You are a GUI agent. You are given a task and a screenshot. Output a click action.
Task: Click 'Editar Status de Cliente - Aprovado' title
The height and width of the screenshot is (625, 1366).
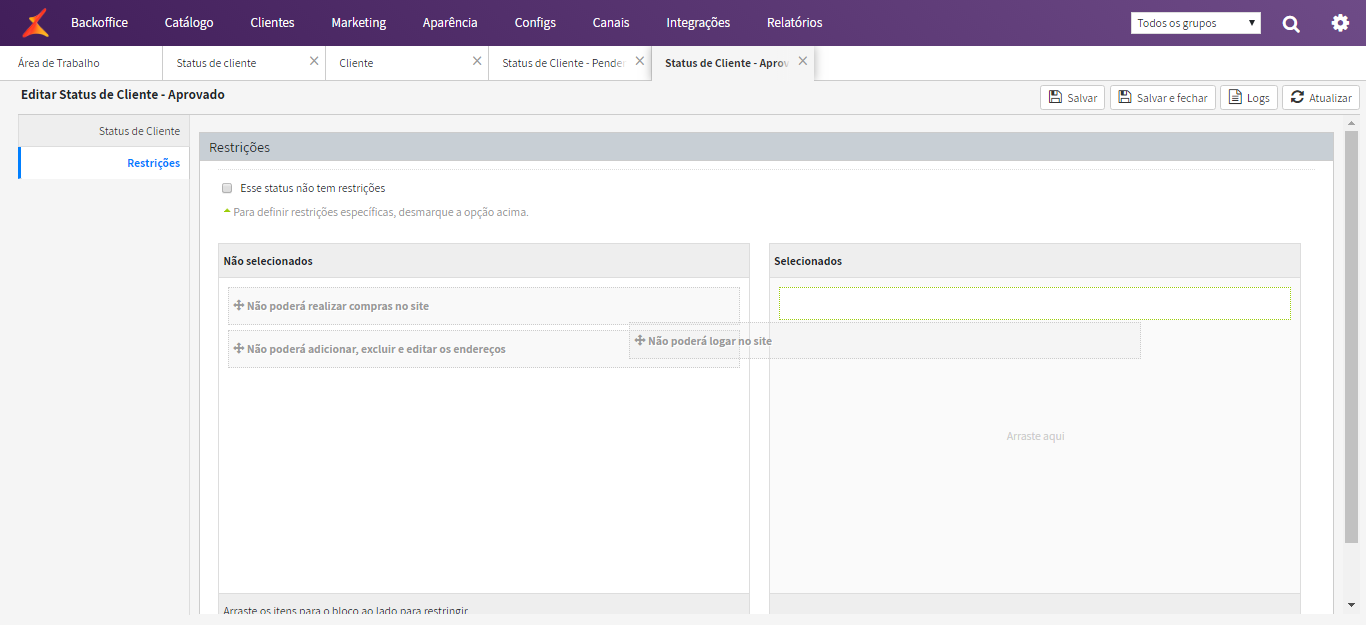(x=123, y=95)
